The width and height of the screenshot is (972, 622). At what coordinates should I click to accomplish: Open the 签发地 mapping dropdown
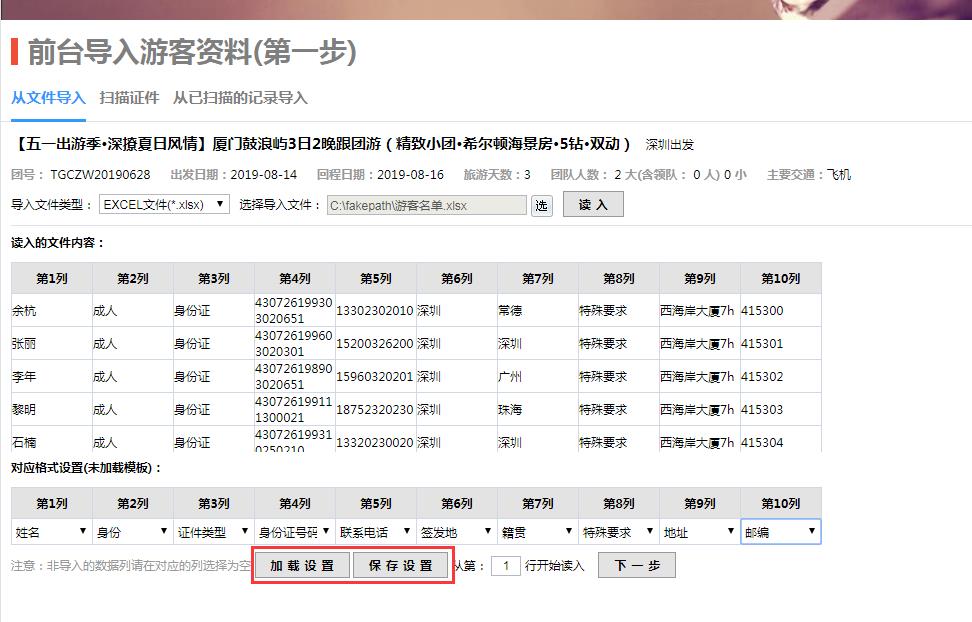pos(457,532)
